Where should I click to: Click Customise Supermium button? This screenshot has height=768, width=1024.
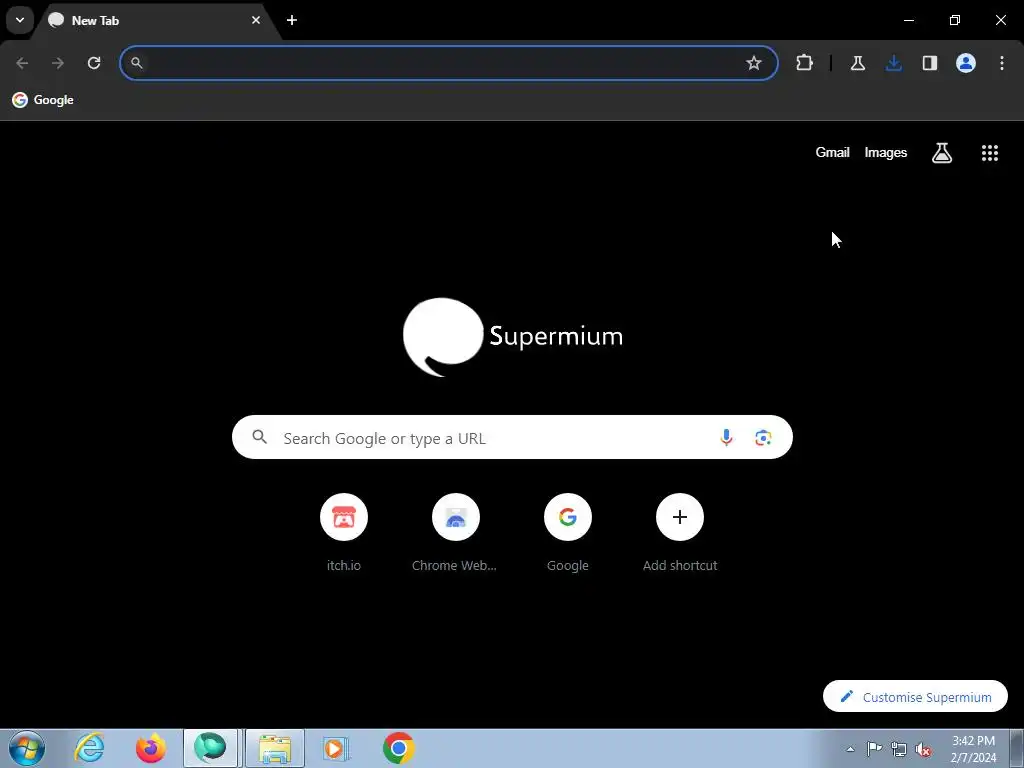click(x=915, y=697)
